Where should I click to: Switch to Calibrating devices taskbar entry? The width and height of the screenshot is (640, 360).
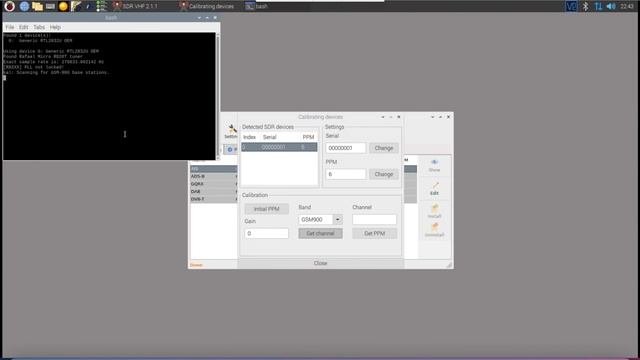click(207, 6)
